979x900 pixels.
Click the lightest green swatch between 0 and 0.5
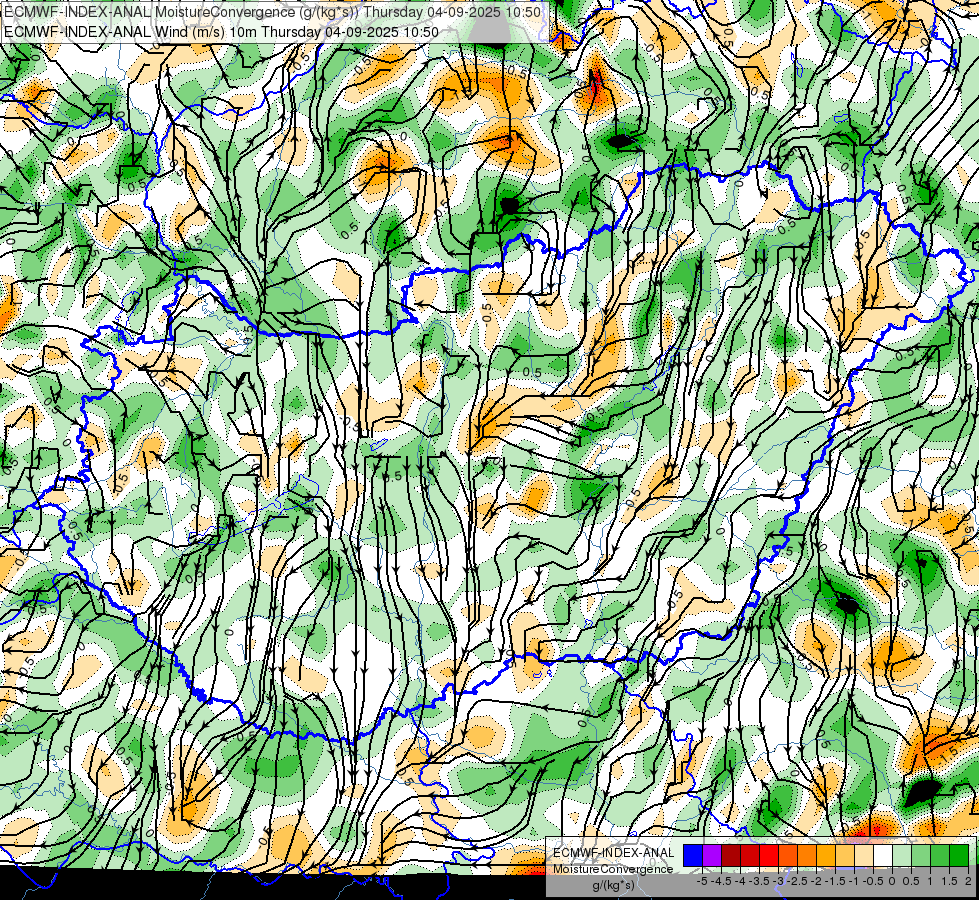click(x=902, y=855)
